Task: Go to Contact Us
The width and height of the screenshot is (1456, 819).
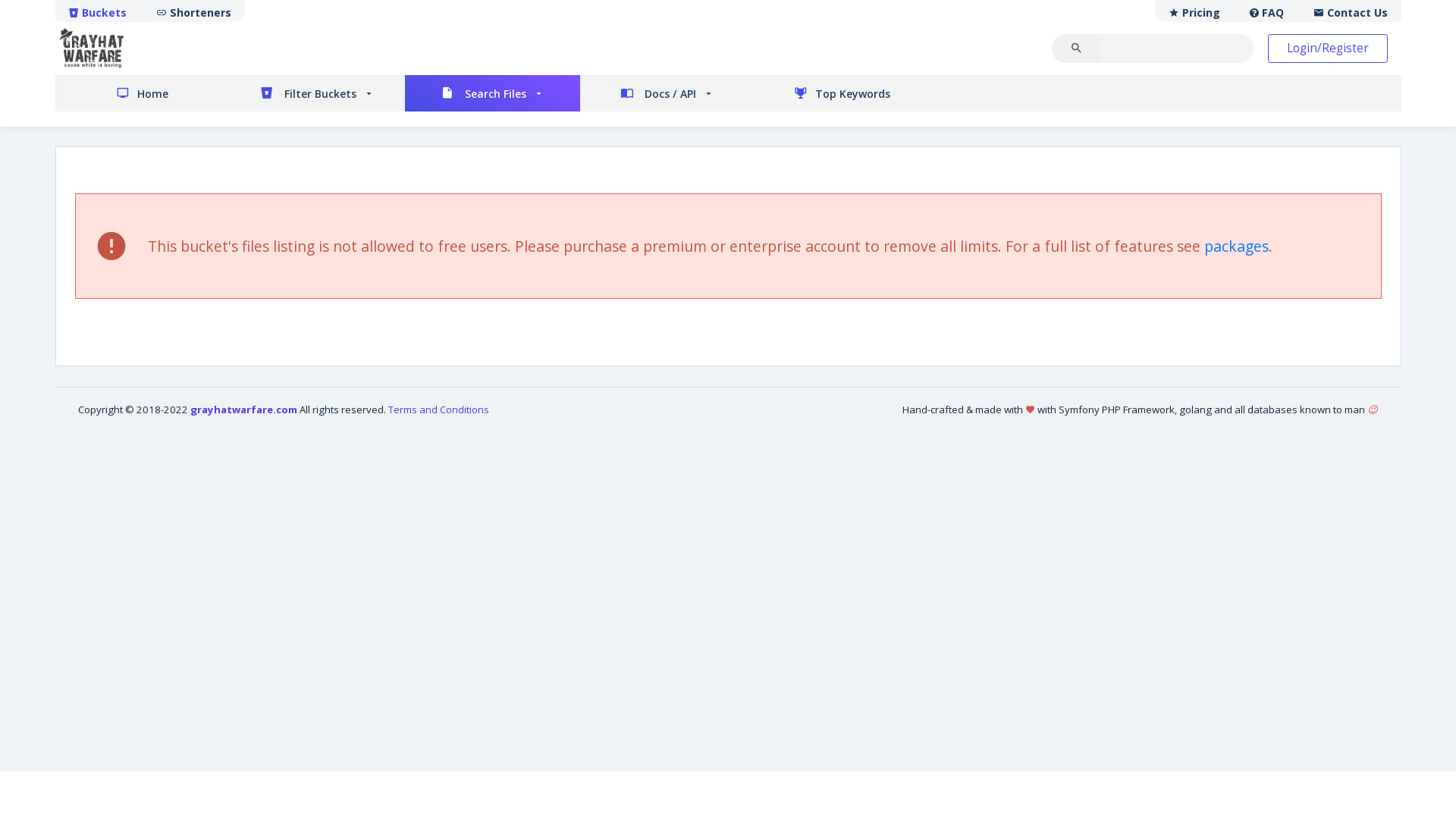Action: point(1351,12)
